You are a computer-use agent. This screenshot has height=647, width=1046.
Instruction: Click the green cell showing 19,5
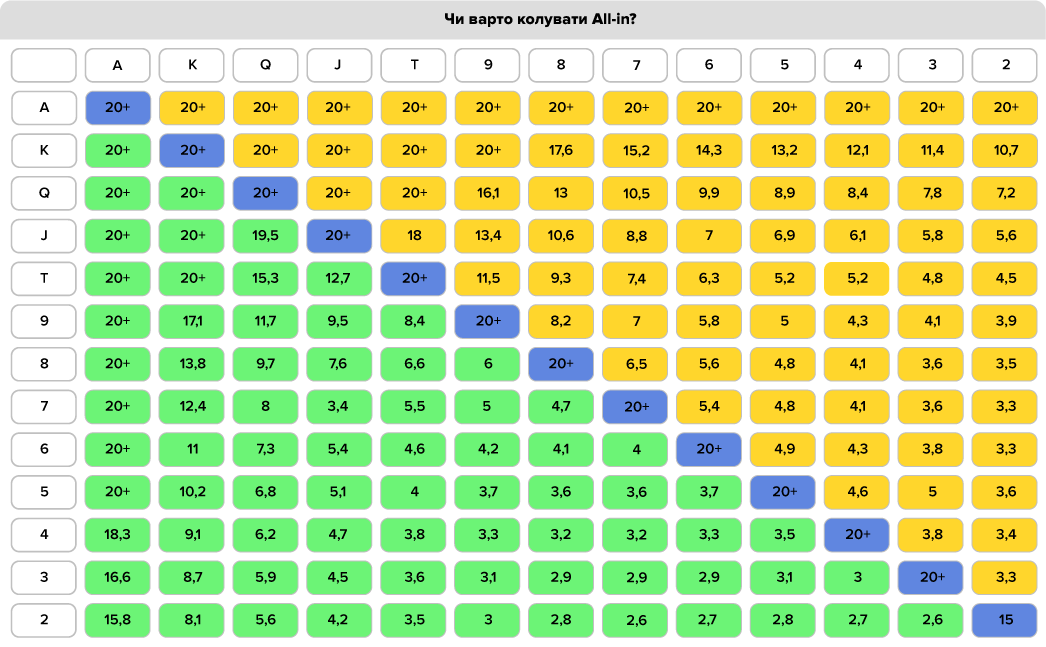265,236
